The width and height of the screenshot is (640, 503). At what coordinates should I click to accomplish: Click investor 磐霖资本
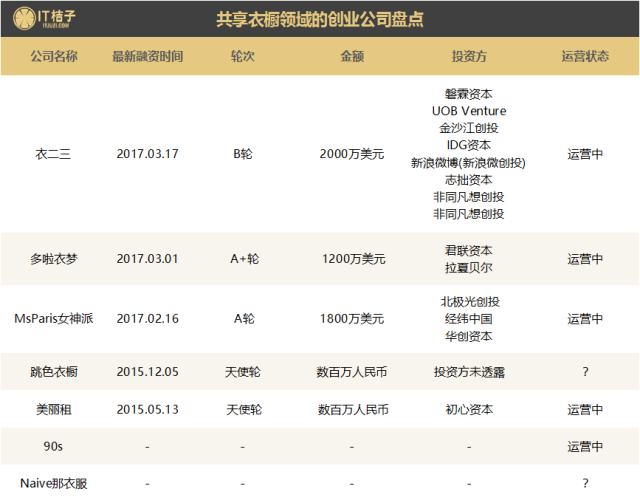click(x=469, y=94)
